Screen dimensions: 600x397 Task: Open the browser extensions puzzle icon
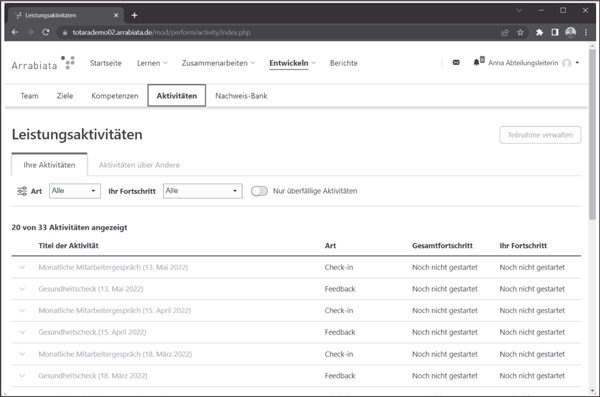point(539,32)
